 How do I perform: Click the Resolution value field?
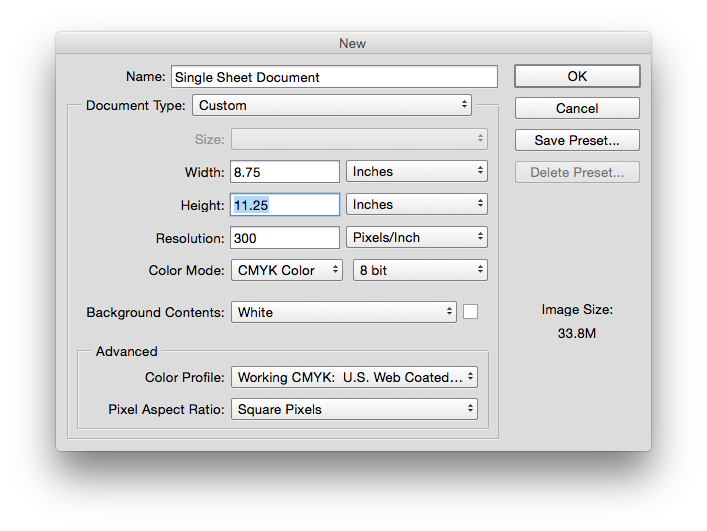[x=285, y=238]
